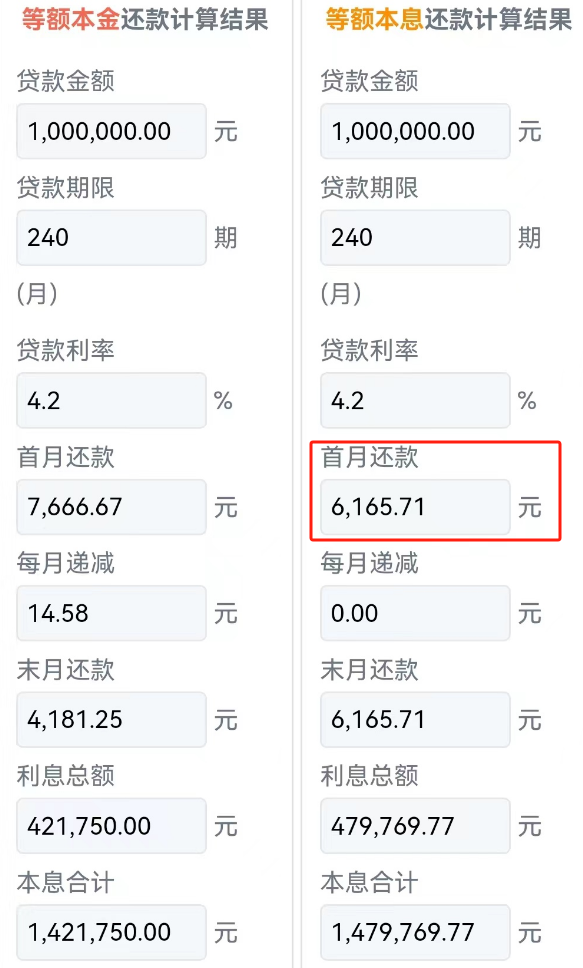Select the 每月递减 field showing 0.00
The height and width of the screenshot is (968, 583).
[x=414, y=613]
